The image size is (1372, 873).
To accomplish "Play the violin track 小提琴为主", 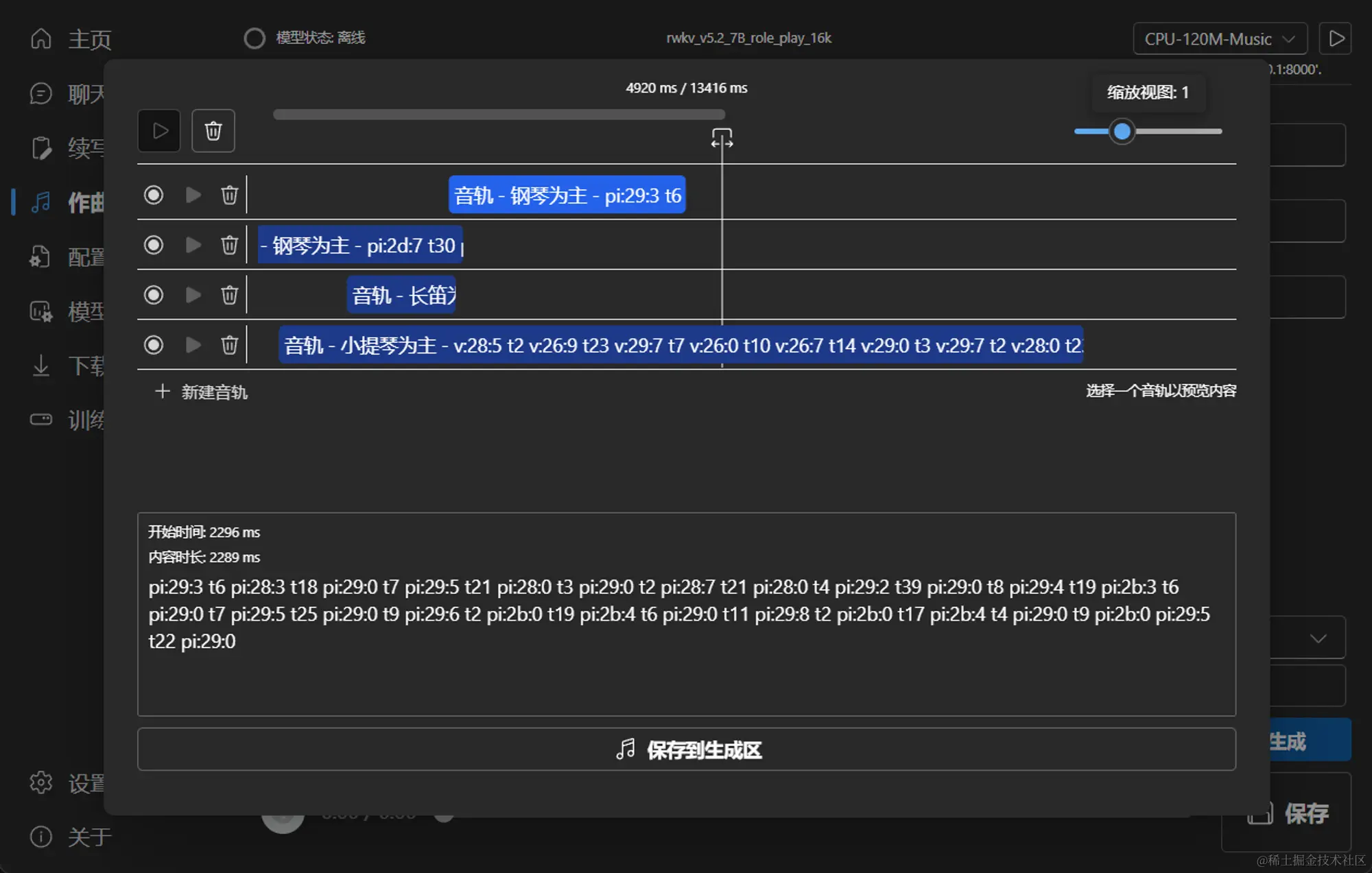I will pyautogui.click(x=193, y=345).
